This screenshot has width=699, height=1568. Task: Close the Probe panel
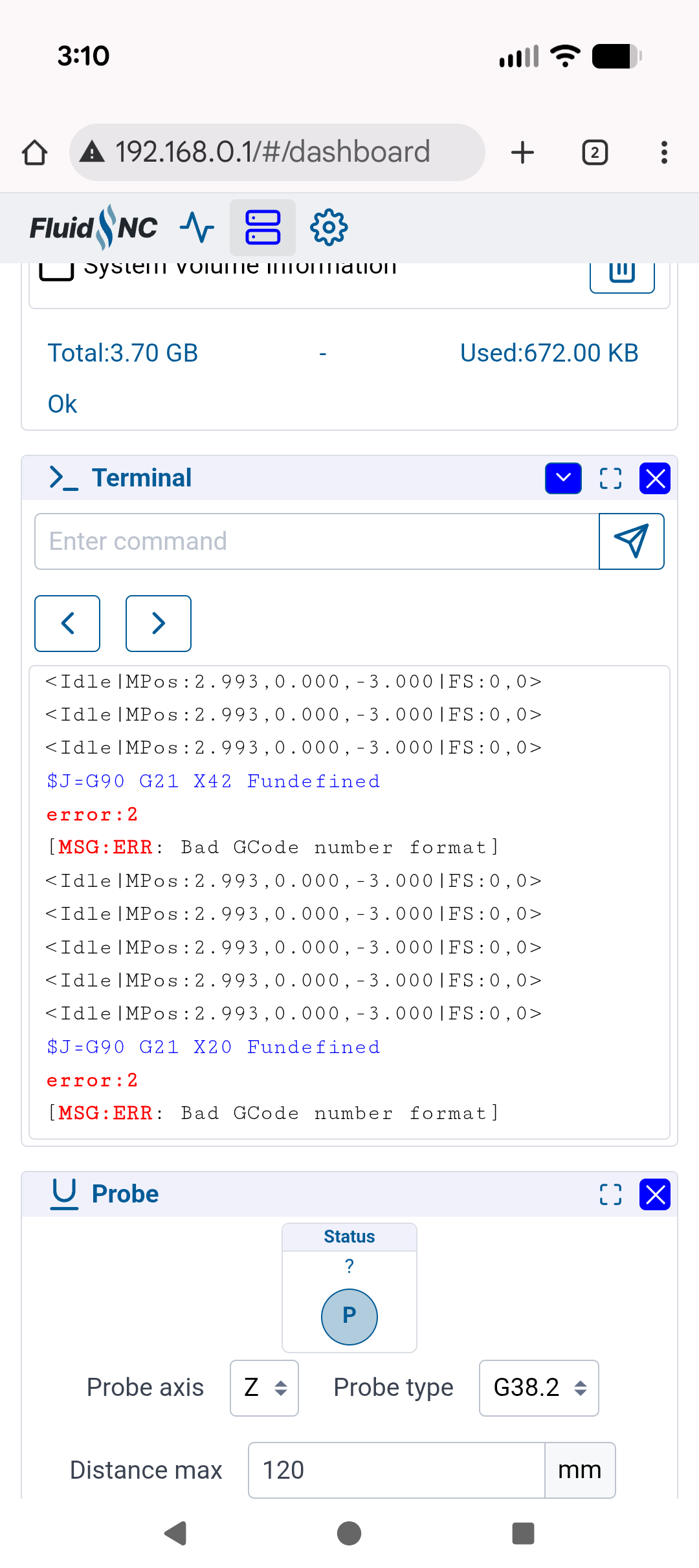point(655,1194)
